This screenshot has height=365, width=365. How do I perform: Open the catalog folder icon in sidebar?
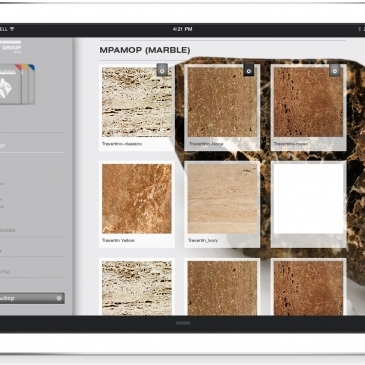[17, 85]
